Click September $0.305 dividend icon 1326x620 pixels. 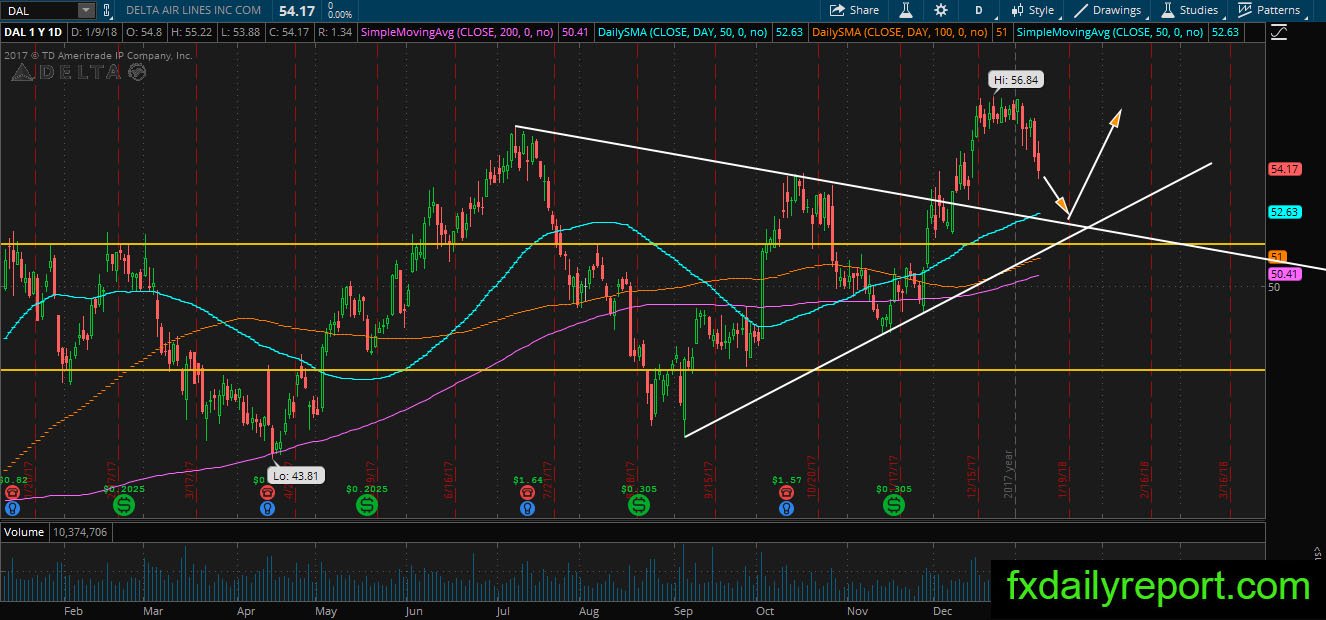pos(638,505)
